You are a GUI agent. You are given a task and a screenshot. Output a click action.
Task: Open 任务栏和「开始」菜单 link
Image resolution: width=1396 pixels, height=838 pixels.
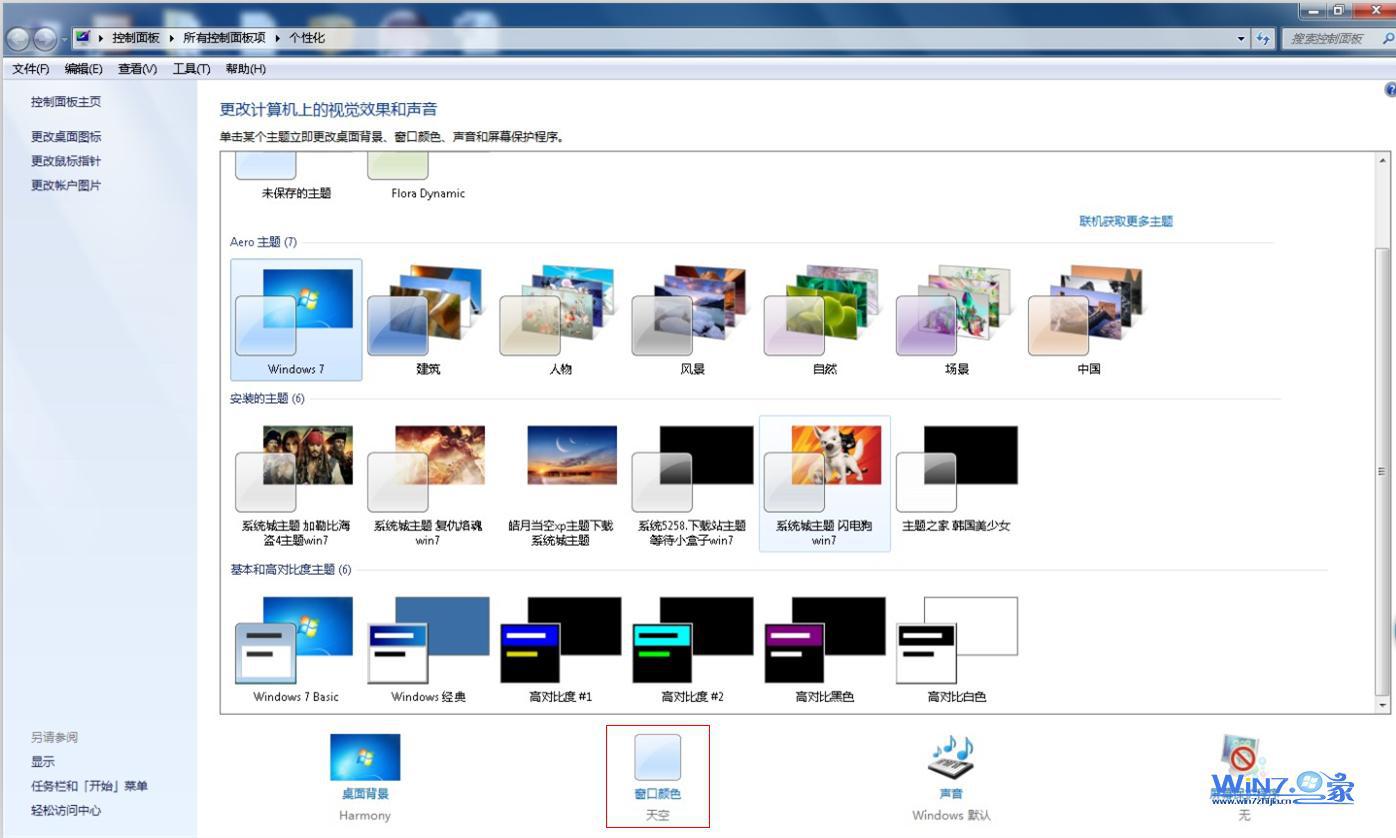(x=89, y=786)
